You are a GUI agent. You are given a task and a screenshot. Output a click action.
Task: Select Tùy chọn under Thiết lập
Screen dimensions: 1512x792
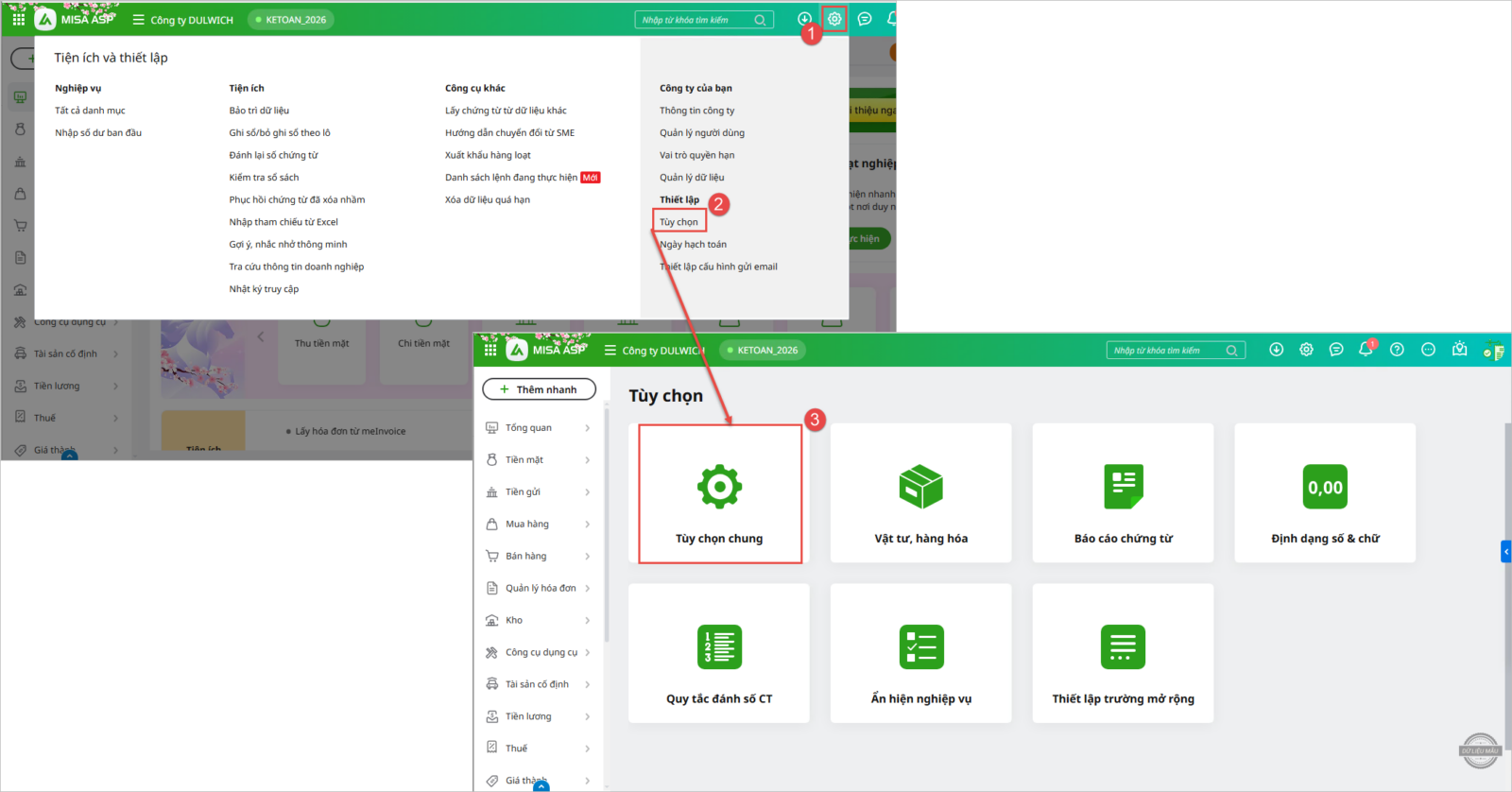(679, 222)
